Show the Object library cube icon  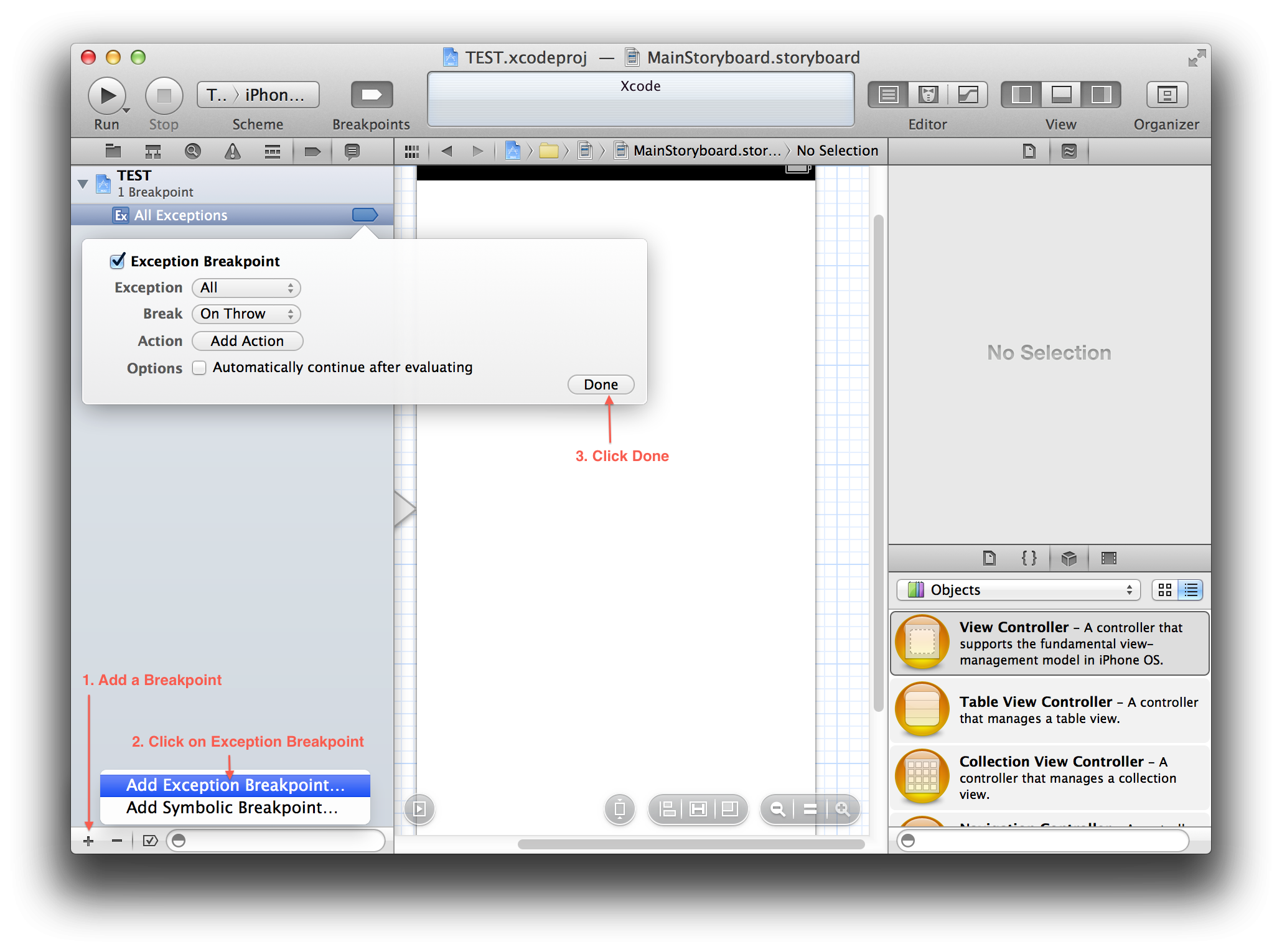click(1069, 558)
